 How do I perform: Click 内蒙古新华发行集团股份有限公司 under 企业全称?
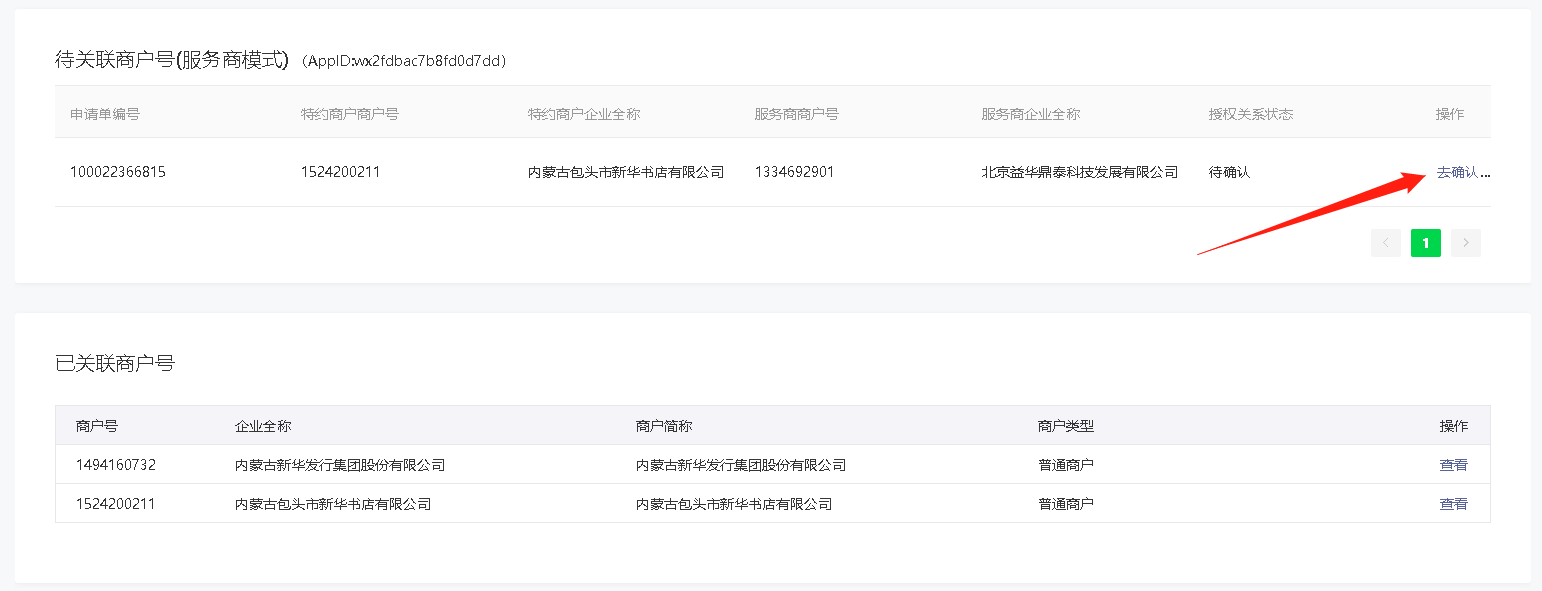(x=340, y=465)
